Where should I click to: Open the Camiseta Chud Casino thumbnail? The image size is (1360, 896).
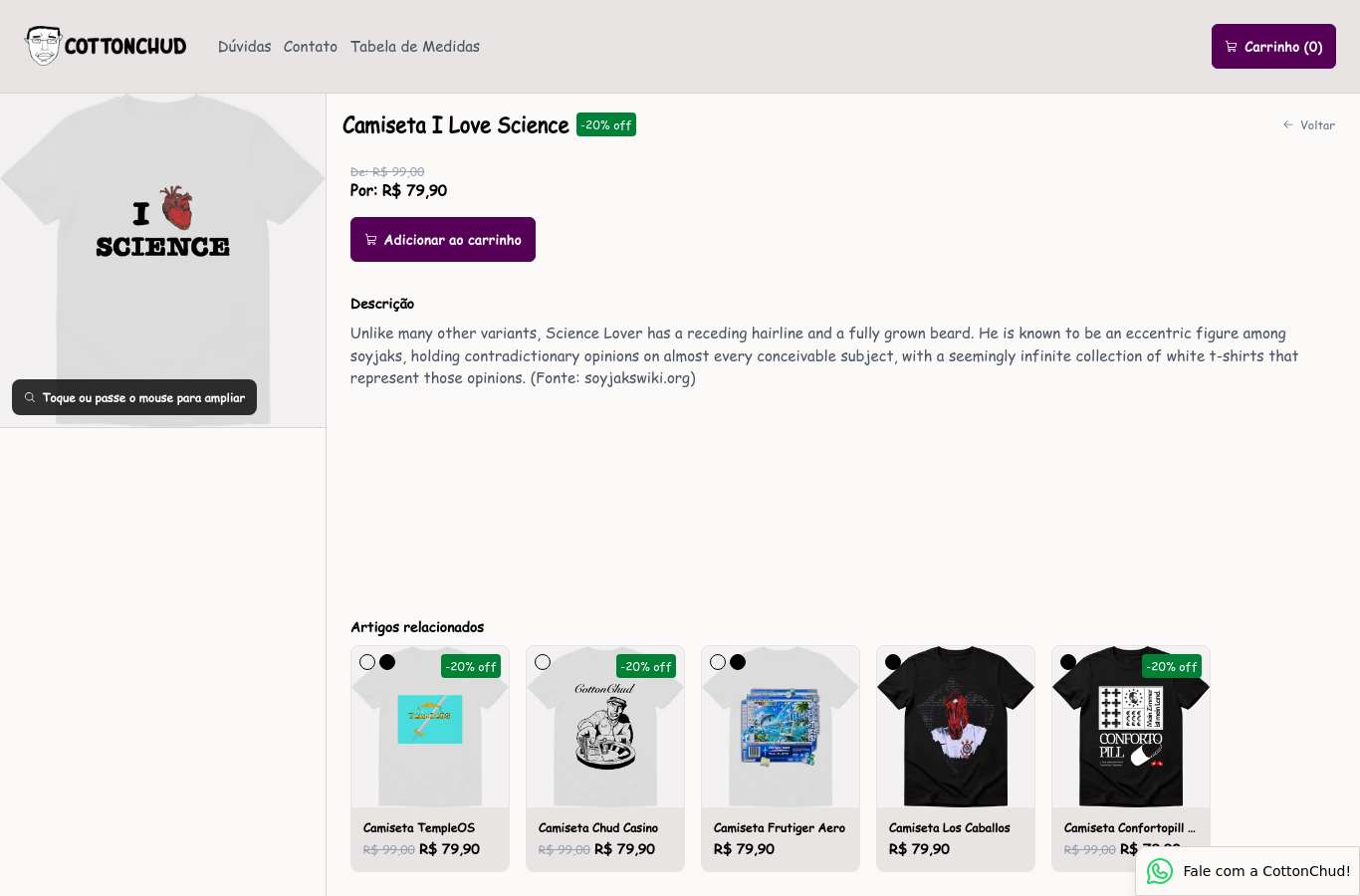coord(605,727)
